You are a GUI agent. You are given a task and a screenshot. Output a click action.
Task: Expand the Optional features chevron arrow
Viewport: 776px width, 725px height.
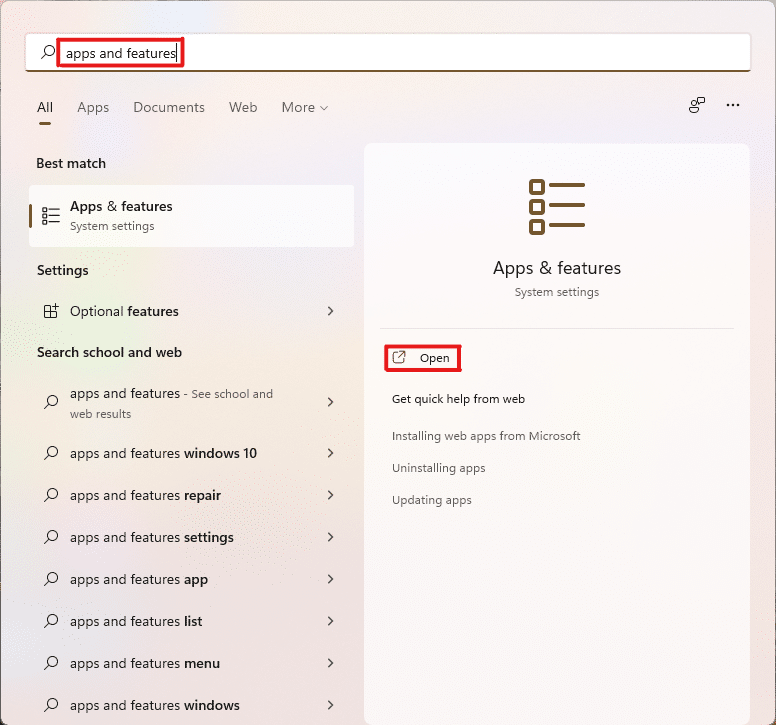(x=330, y=311)
